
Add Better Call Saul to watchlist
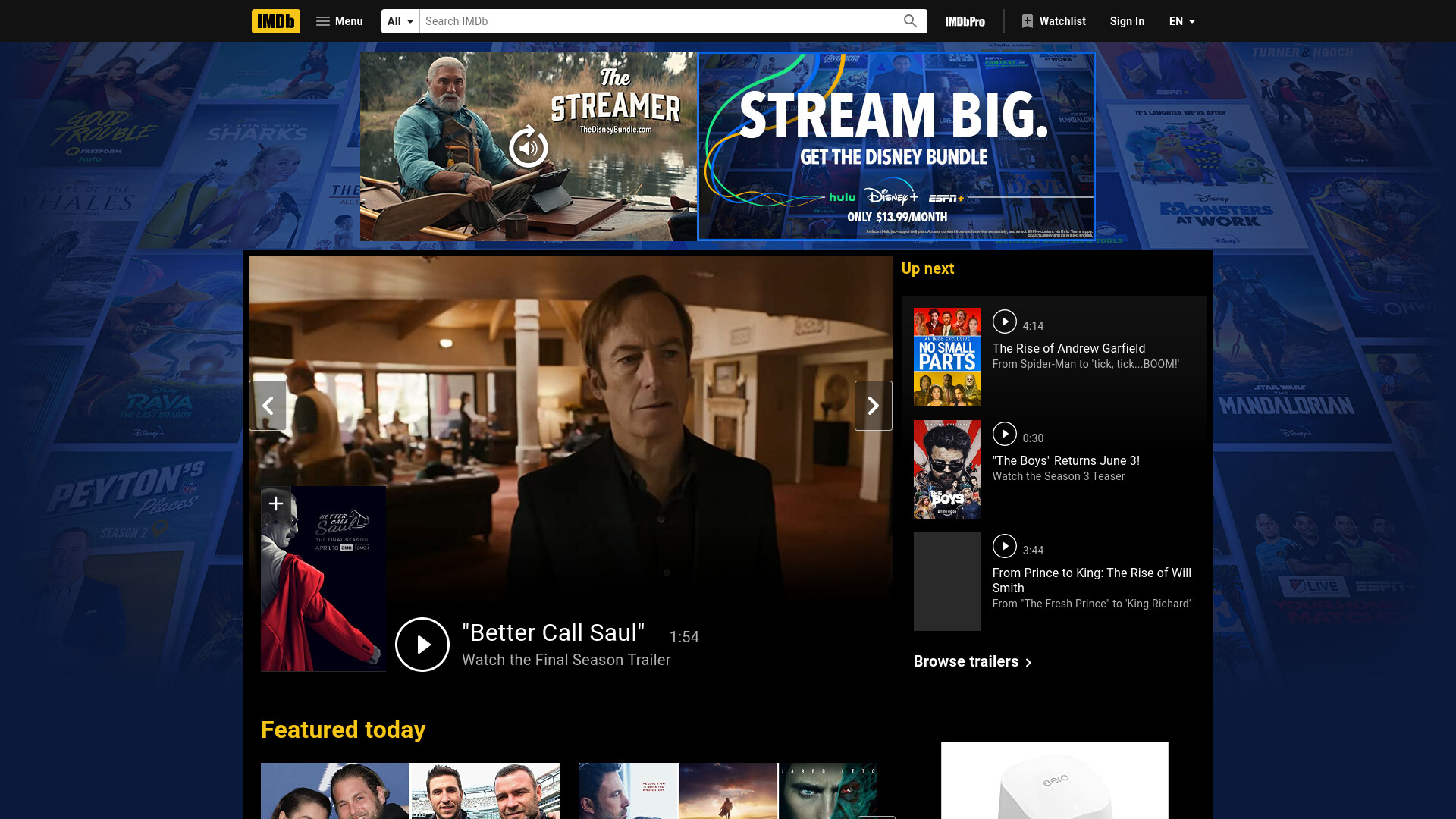pos(276,504)
